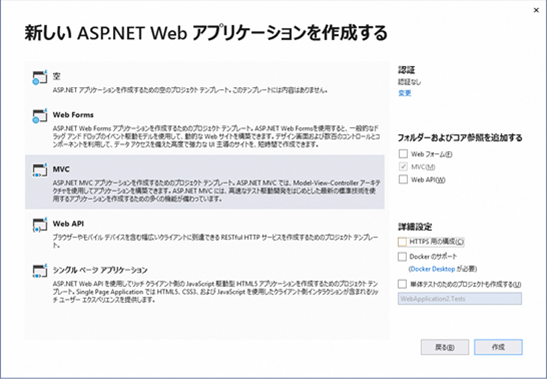The image size is (547, 379).
Task: Choose the Web API template title
Action: 68,224
